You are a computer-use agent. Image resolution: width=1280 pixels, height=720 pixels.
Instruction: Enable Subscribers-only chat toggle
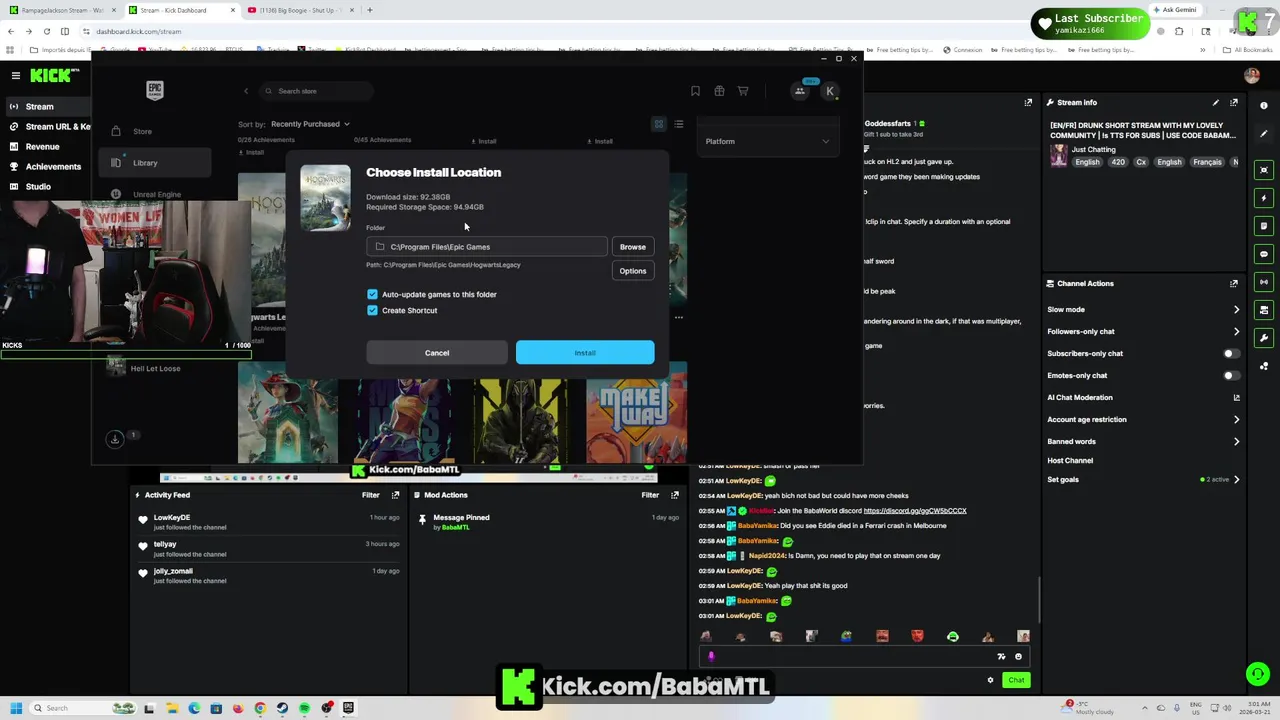click(x=1232, y=353)
